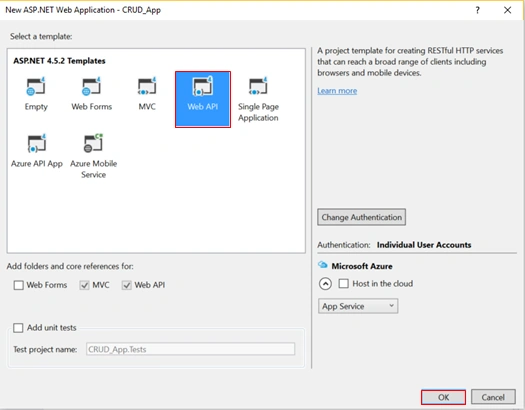Click the Change Authentication button
The height and width of the screenshot is (410, 525).
pyautogui.click(x=362, y=217)
